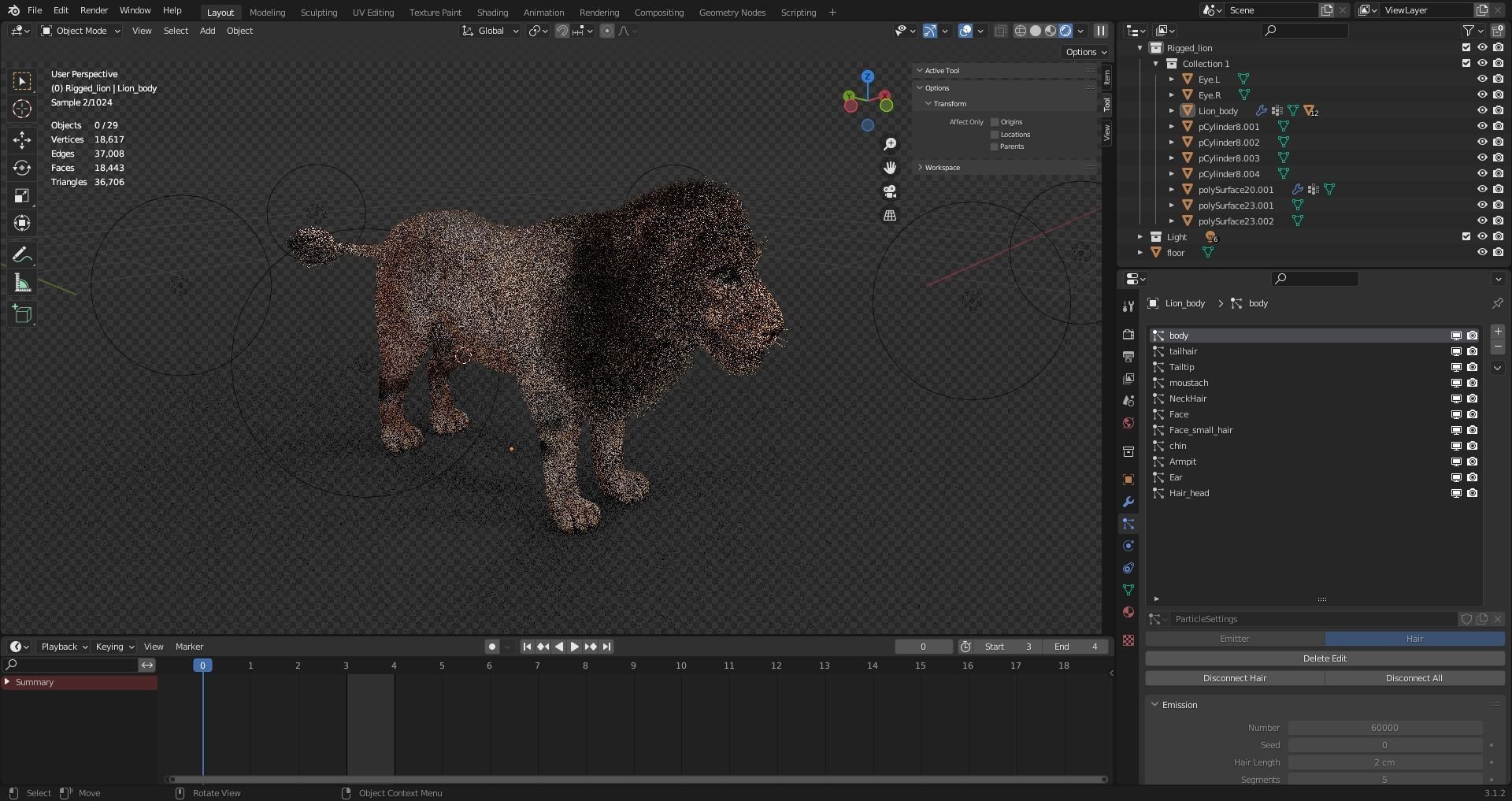Open the Render properties tab icon
Screen dimensions: 1512x801
[1128, 335]
